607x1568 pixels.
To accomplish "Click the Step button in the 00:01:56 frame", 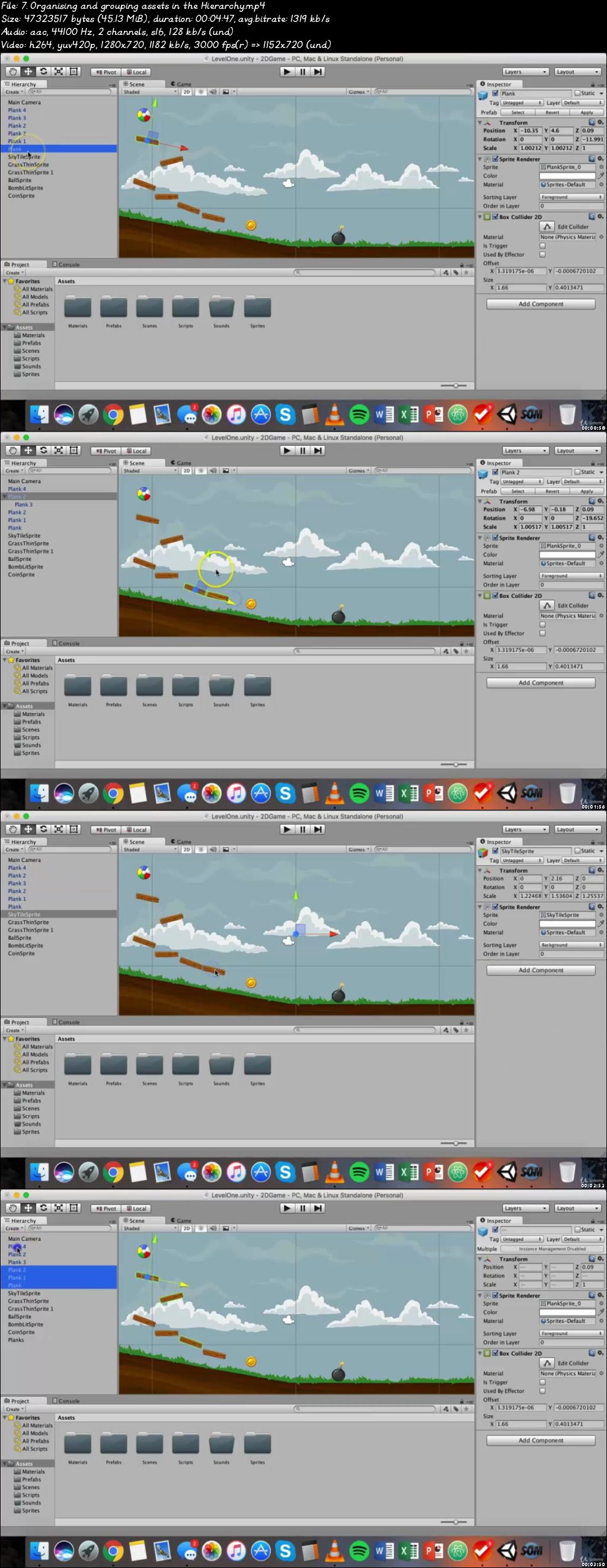I will [318, 451].
